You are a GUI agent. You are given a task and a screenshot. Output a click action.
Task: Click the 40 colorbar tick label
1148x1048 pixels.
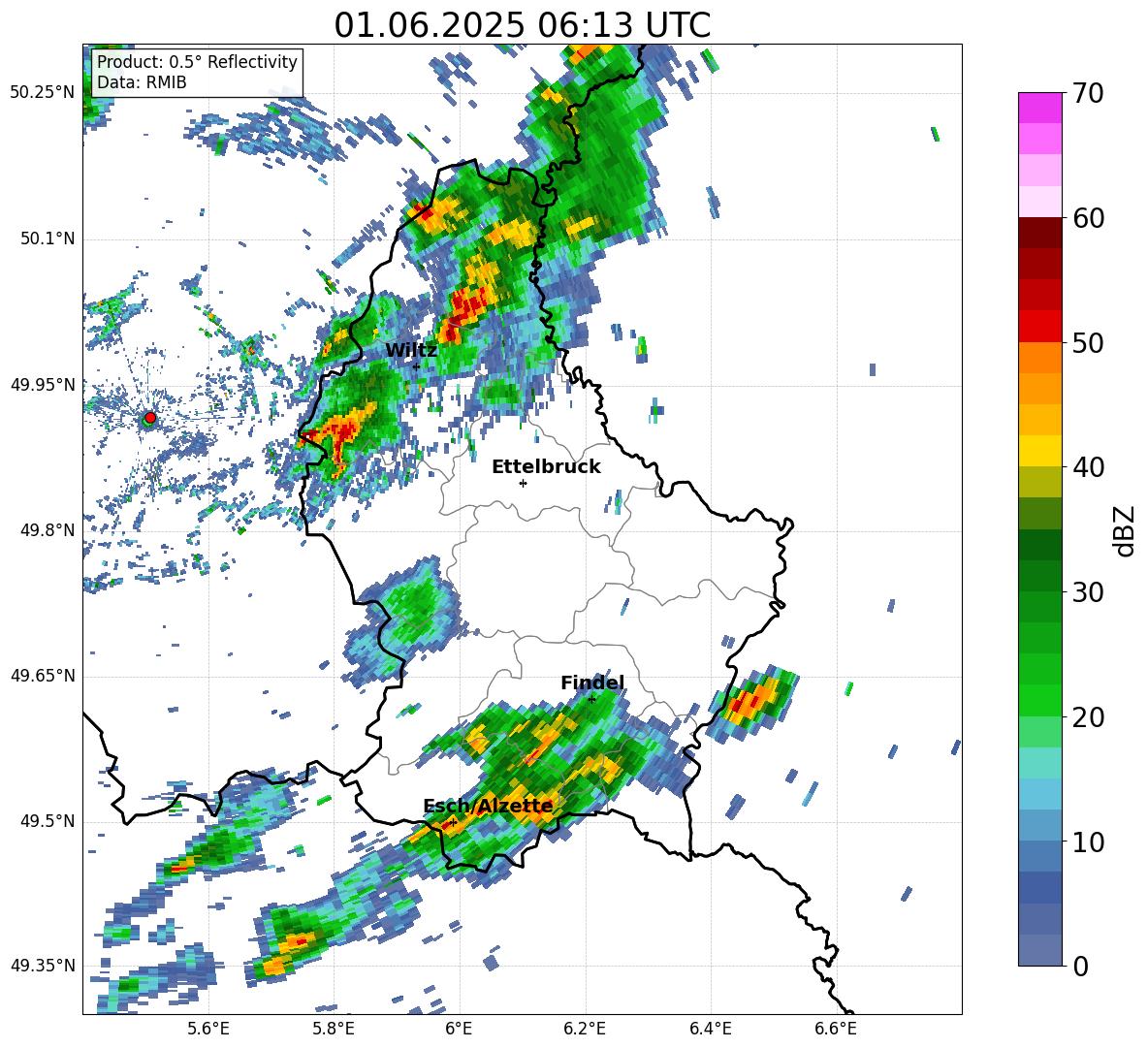(x=1088, y=467)
